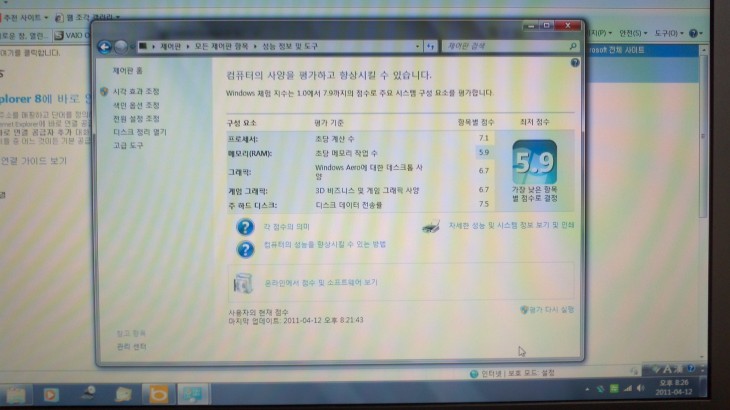This screenshot has height=410, width=730.
Task: Click 온라인에서 점수 및 소프트웨어 보기 link
Action: tap(321, 282)
